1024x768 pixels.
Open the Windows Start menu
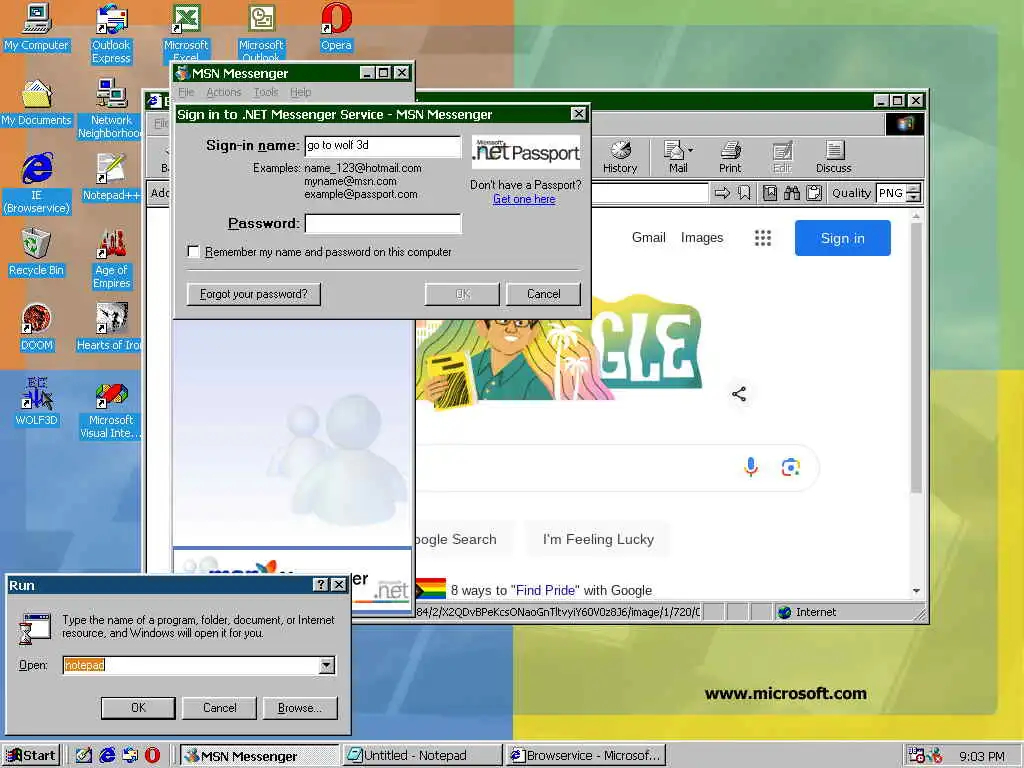click(31, 755)
